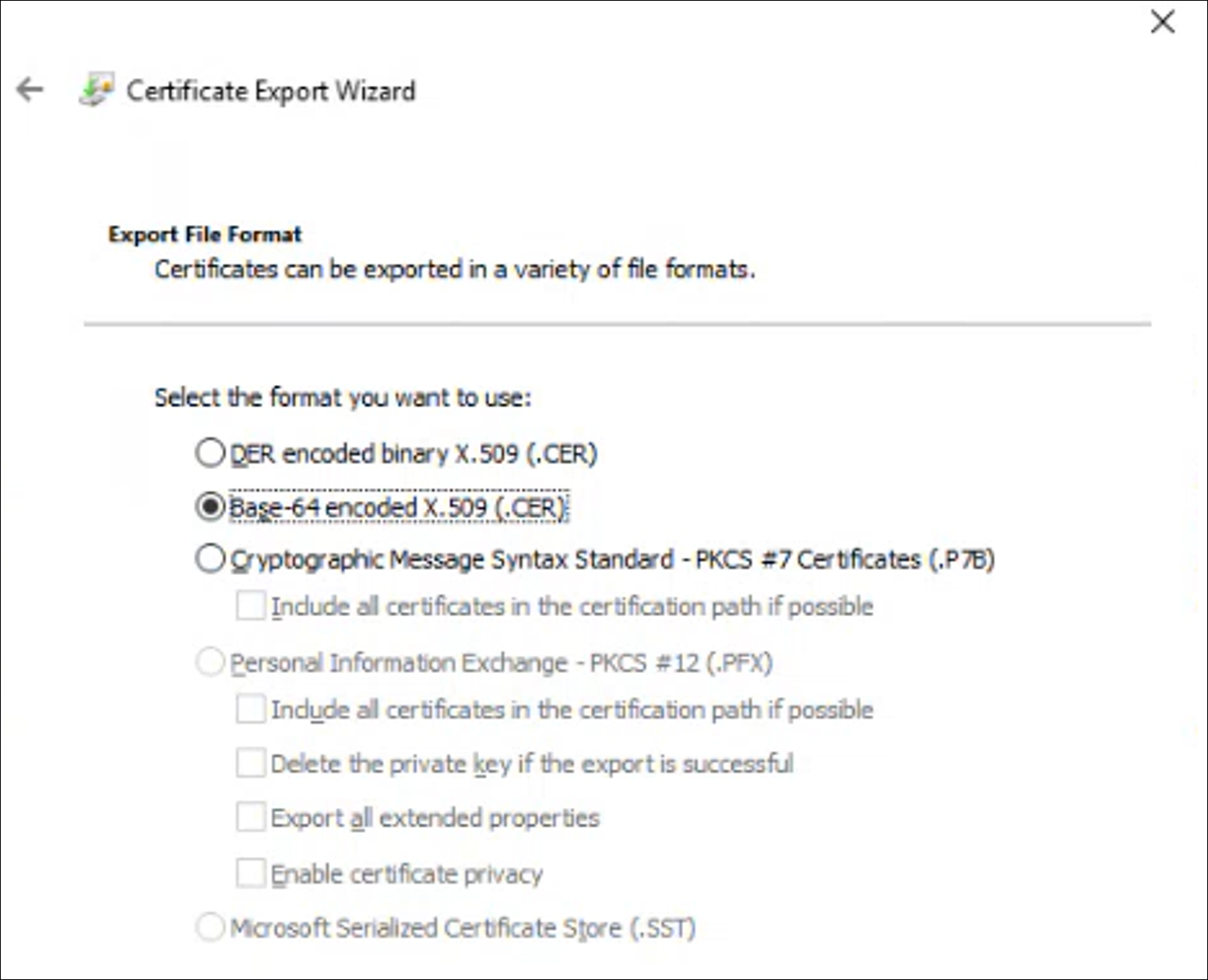The image size is (1208, 980).
Task: Enable Delete the private key checkbox
Action: pos(250,763)
